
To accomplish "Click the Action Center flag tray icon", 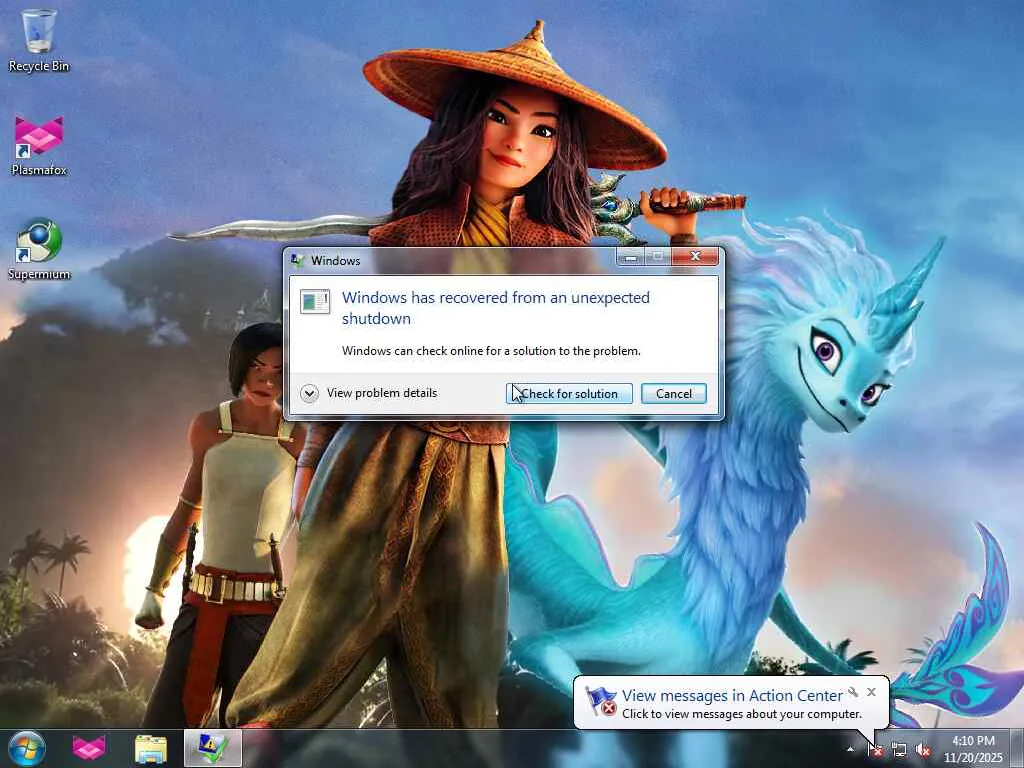I will pos(875,750).
